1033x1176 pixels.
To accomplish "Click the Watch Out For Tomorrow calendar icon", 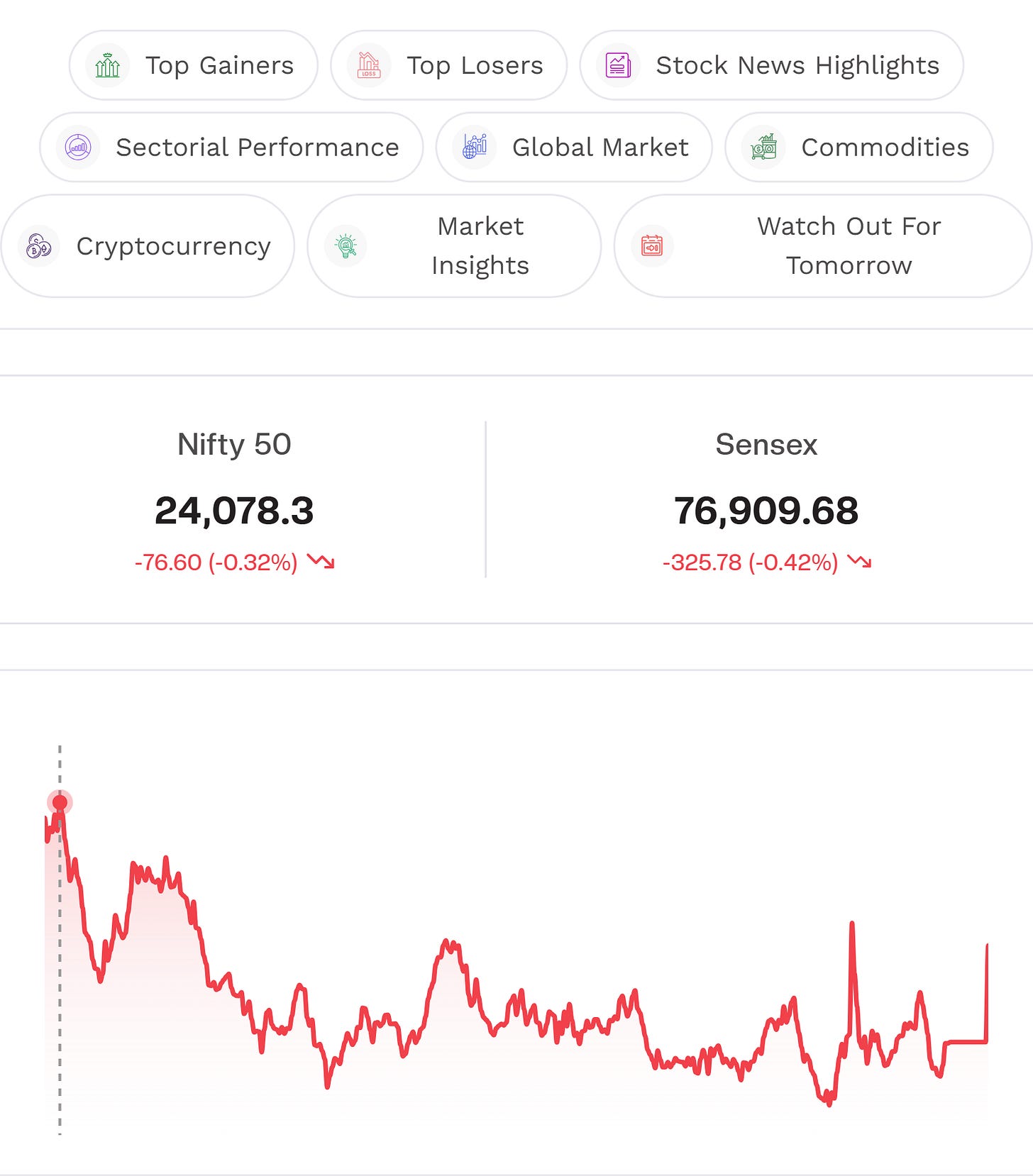I will coord(652,246).
